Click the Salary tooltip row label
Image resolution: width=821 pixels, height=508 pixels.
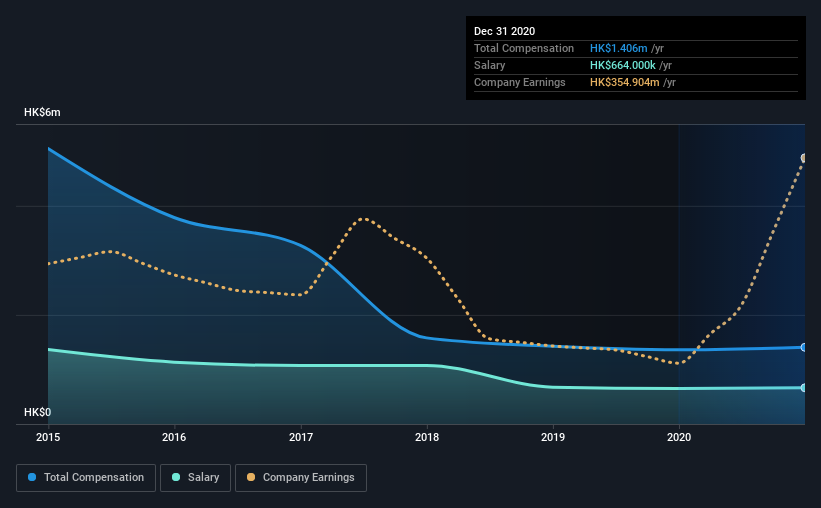click(490, 65)
